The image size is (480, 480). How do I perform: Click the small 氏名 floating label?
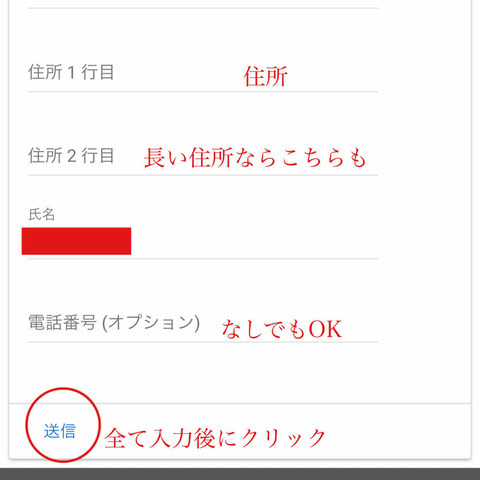(x=41, y=214)
